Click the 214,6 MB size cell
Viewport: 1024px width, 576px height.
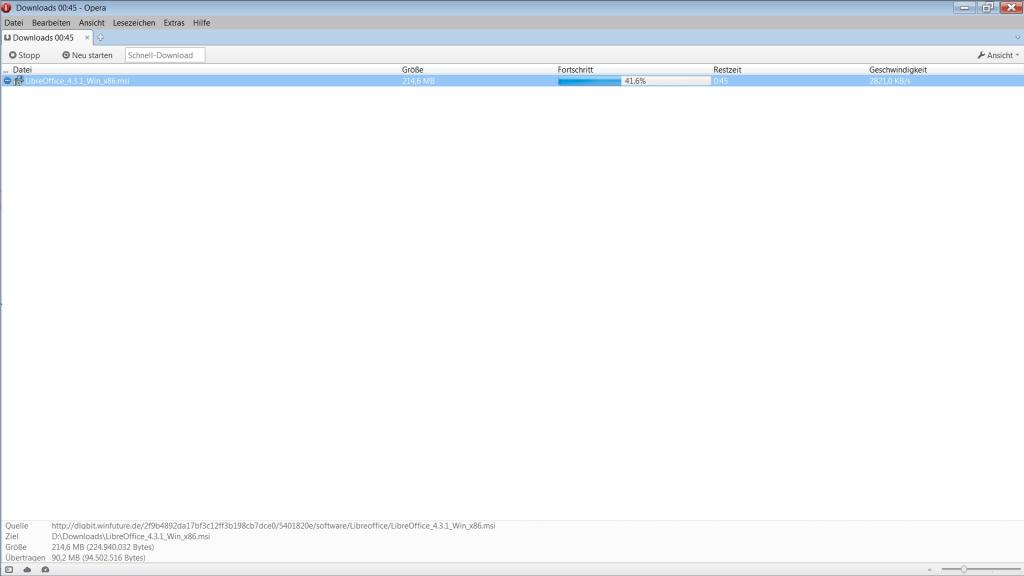pos(418,81)
